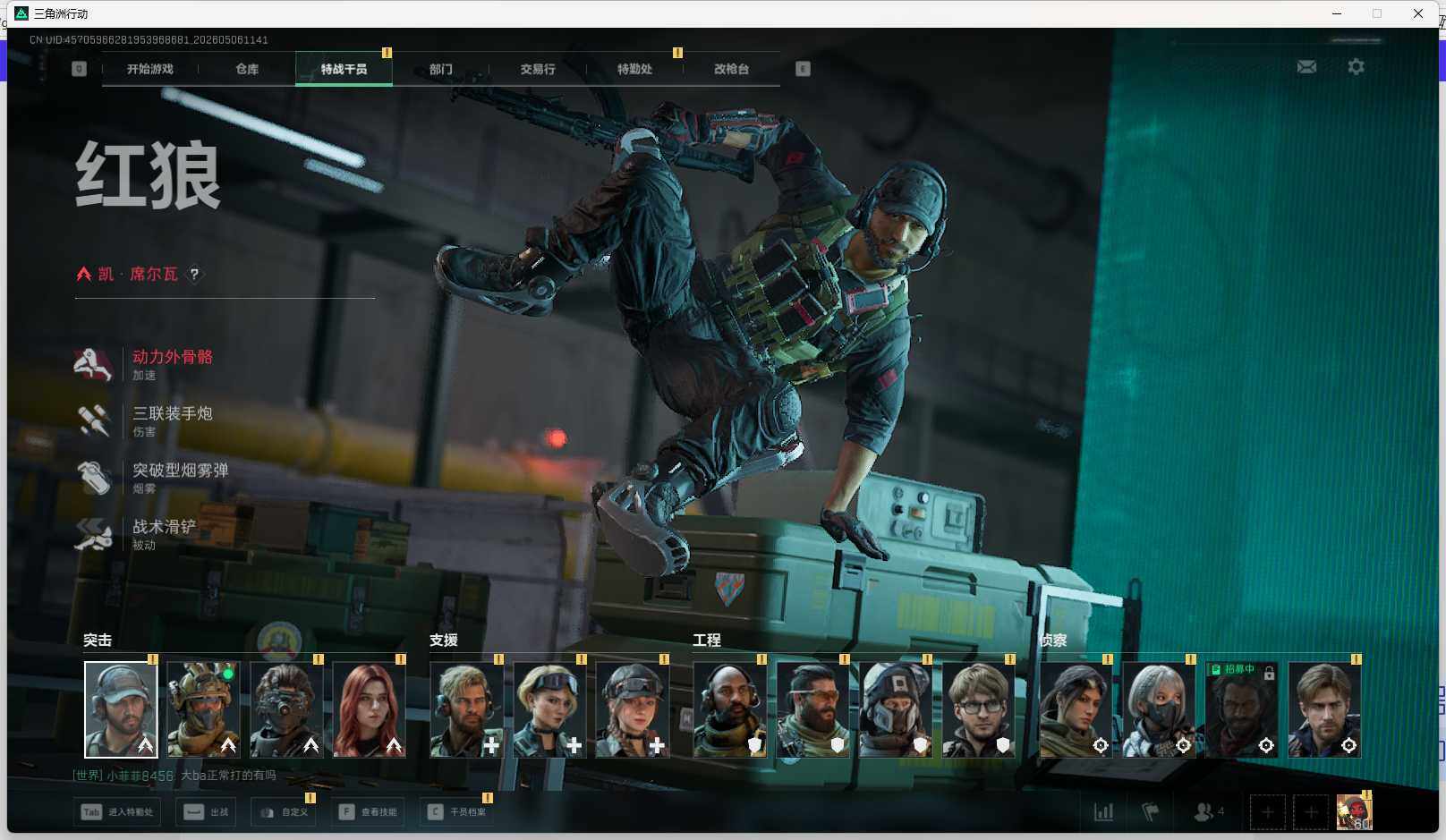Select the 动力外骨骼 skill icon

[x=93, y=364]
